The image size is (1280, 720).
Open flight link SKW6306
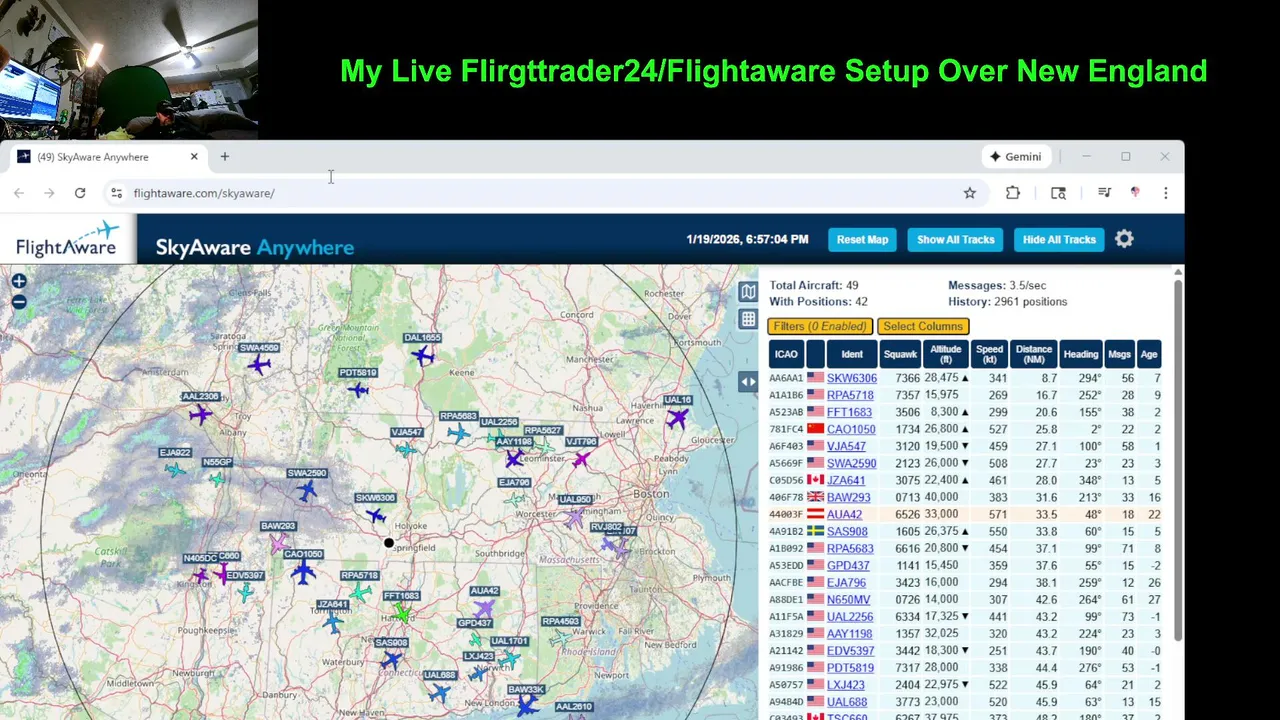[x=851, y=378]
